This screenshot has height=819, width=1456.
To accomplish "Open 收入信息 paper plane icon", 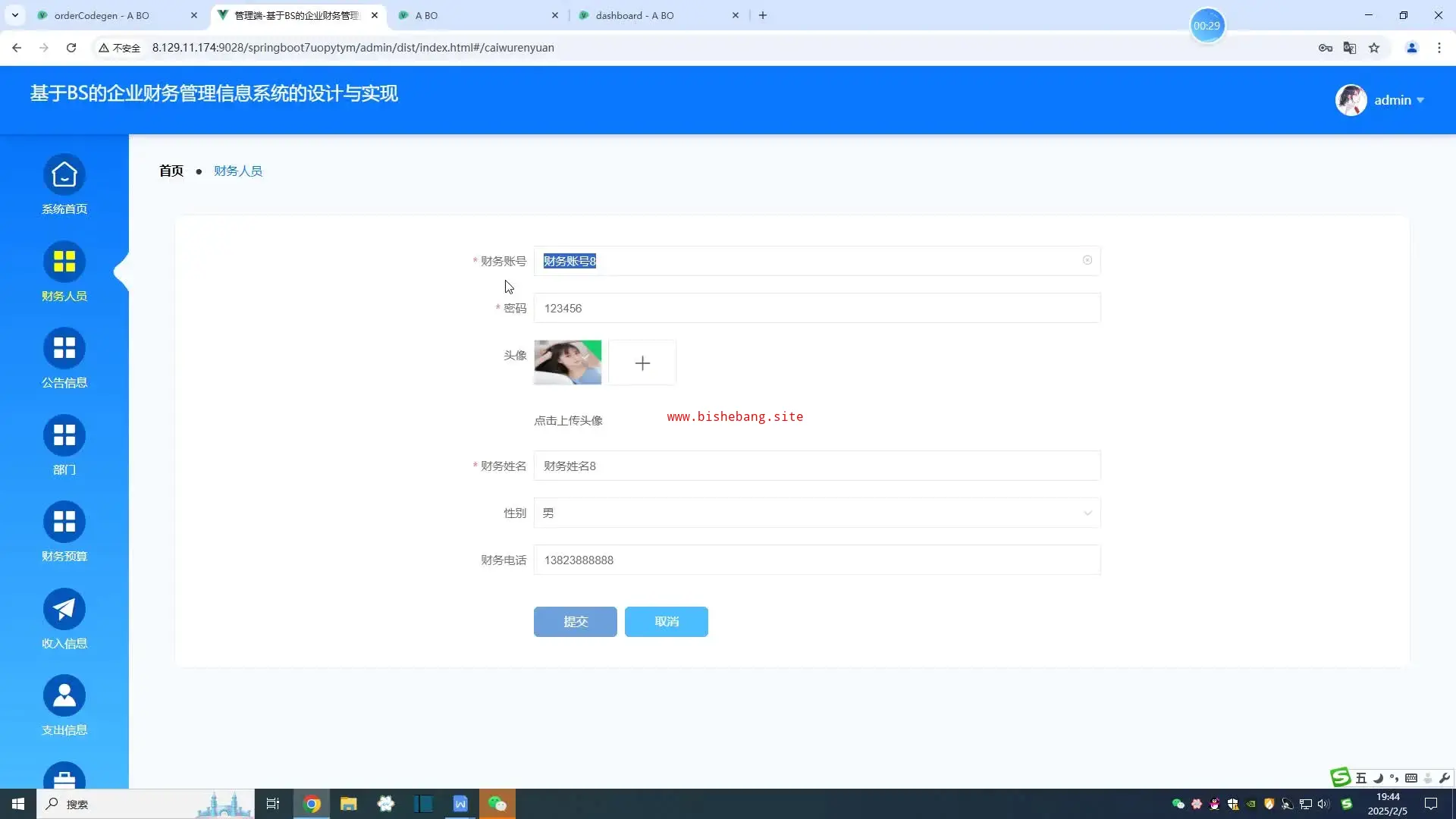I will [x=64, y=609].
